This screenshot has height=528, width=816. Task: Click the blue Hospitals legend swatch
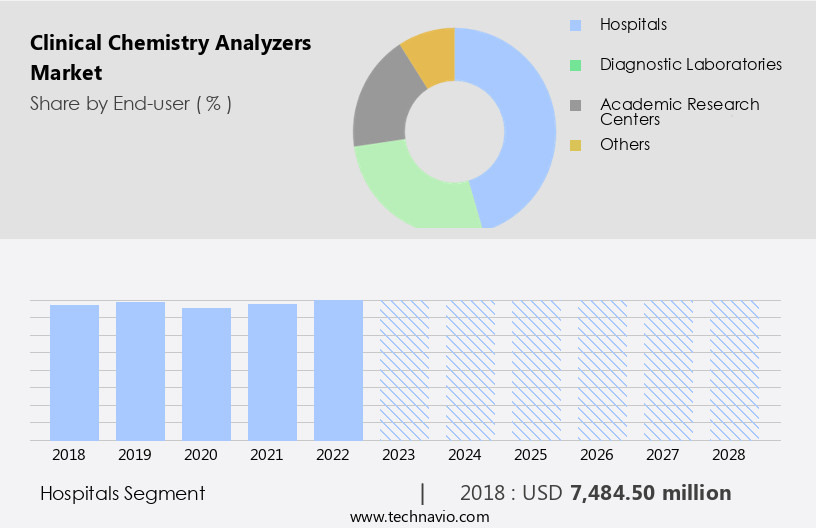[575, 25]
